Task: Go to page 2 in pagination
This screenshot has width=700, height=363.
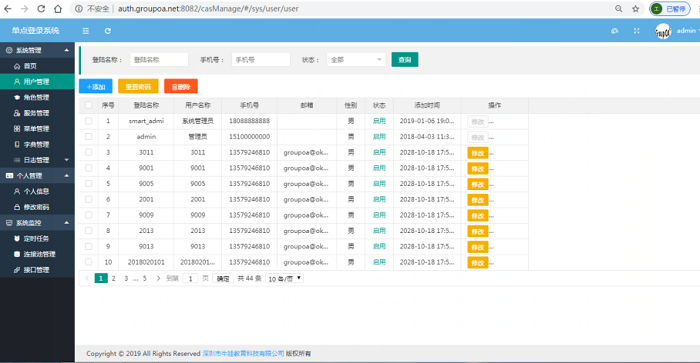Action: click(113, 278)
